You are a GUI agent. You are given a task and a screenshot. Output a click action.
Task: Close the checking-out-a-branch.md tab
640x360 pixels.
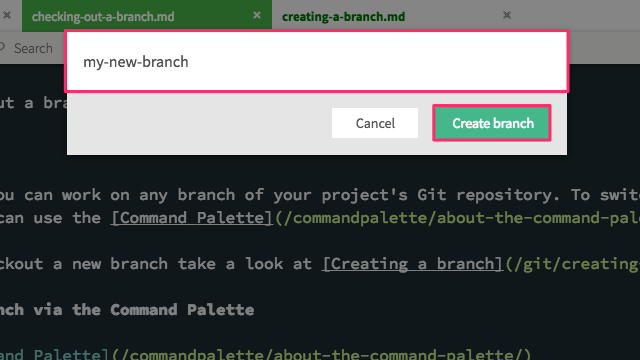pyautogui.click(x=257, y=15)
